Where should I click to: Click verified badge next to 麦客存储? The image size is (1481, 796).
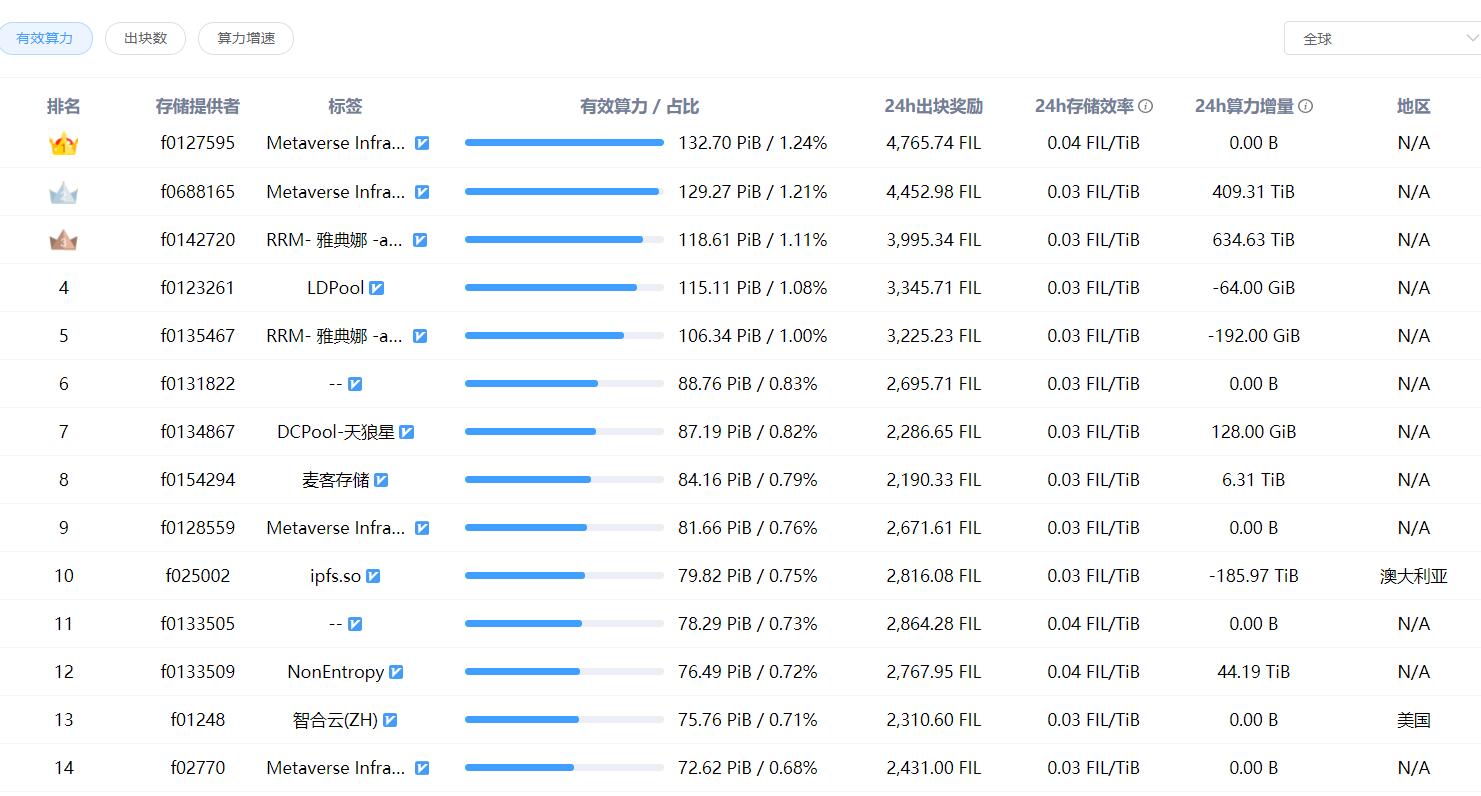tap(381, 480)
